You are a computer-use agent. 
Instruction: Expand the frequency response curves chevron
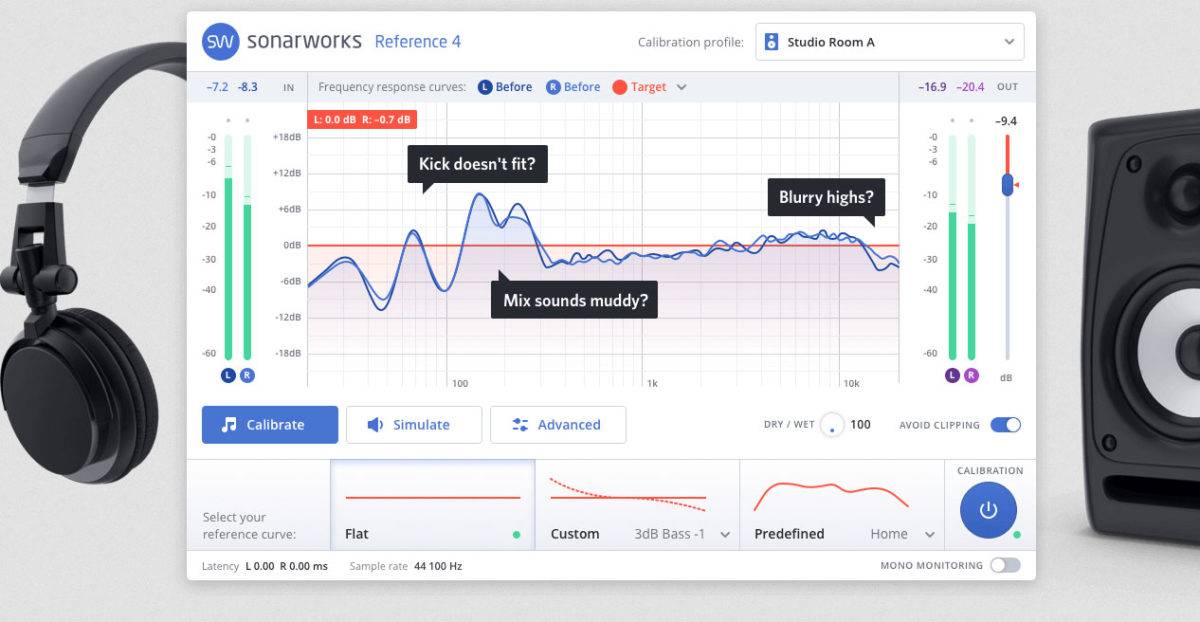(682, 87)
